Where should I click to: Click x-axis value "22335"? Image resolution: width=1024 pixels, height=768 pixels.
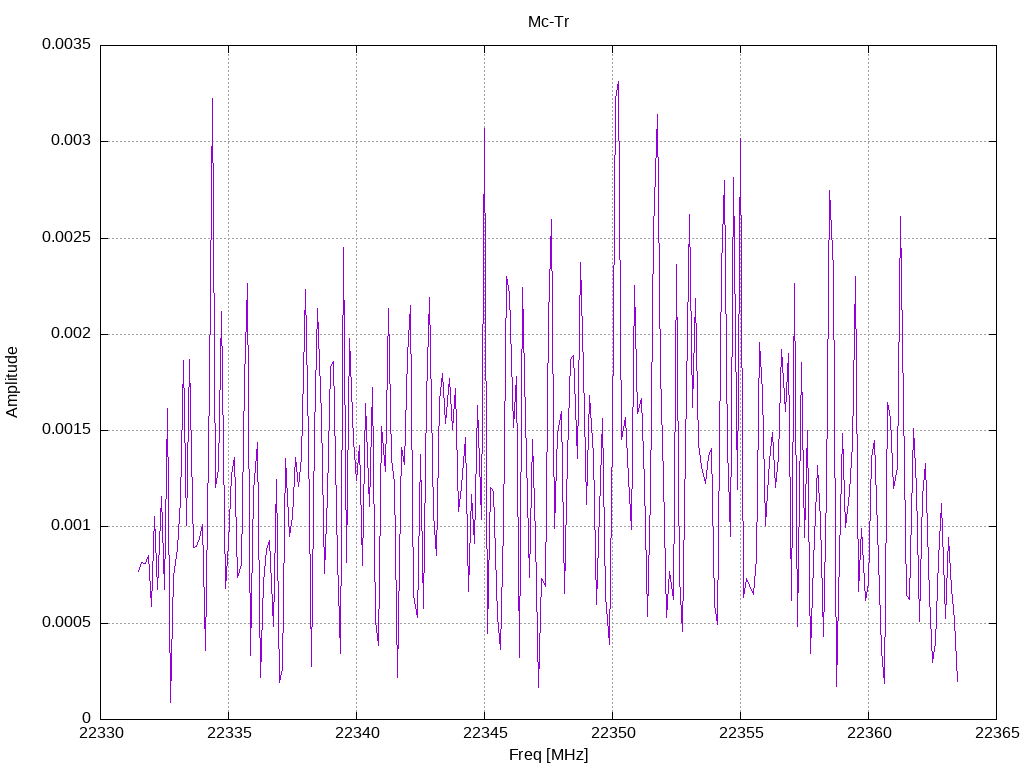tap(229, 733)
